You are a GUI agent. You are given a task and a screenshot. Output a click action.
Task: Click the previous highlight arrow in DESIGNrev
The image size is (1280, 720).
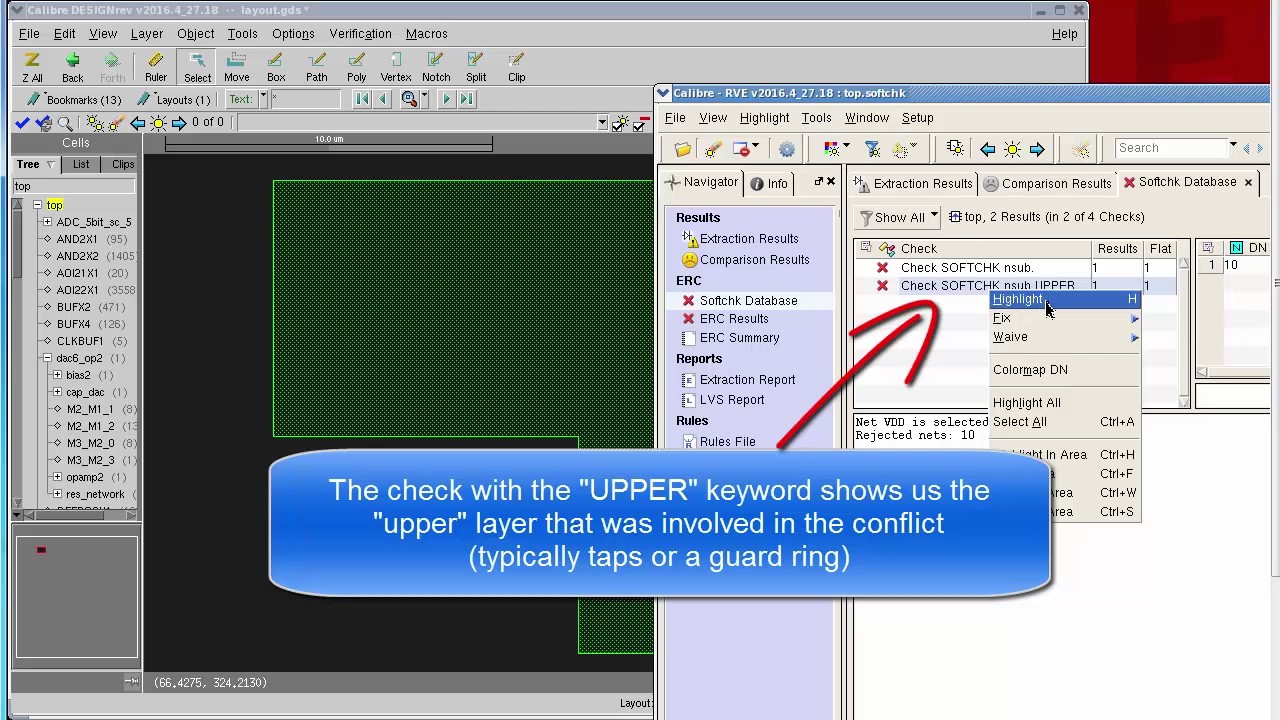[138, 123]
